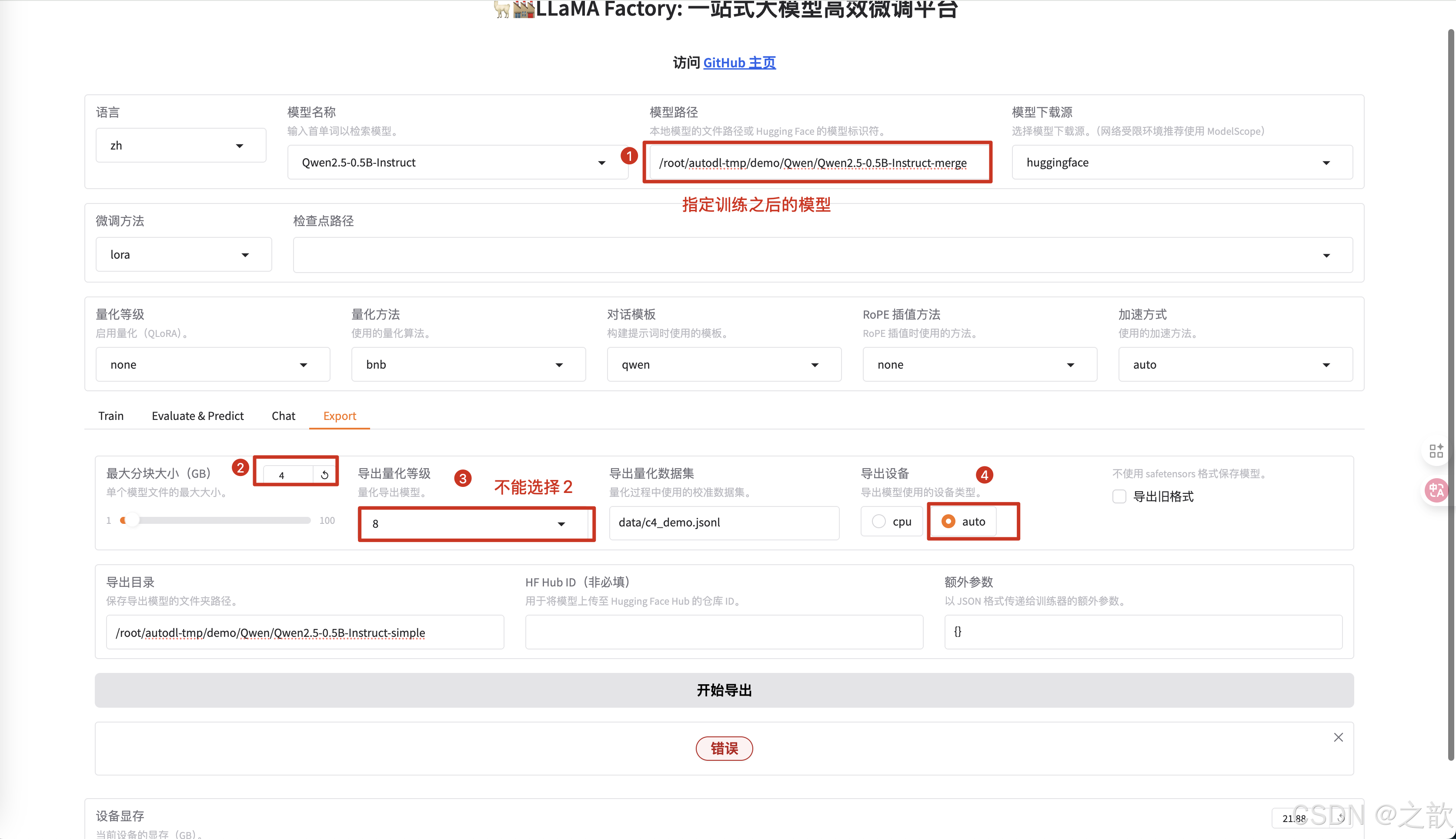Open the 语言 zh dropdown
This screenshot has height=839, width=1456.
tap(181, 145)
